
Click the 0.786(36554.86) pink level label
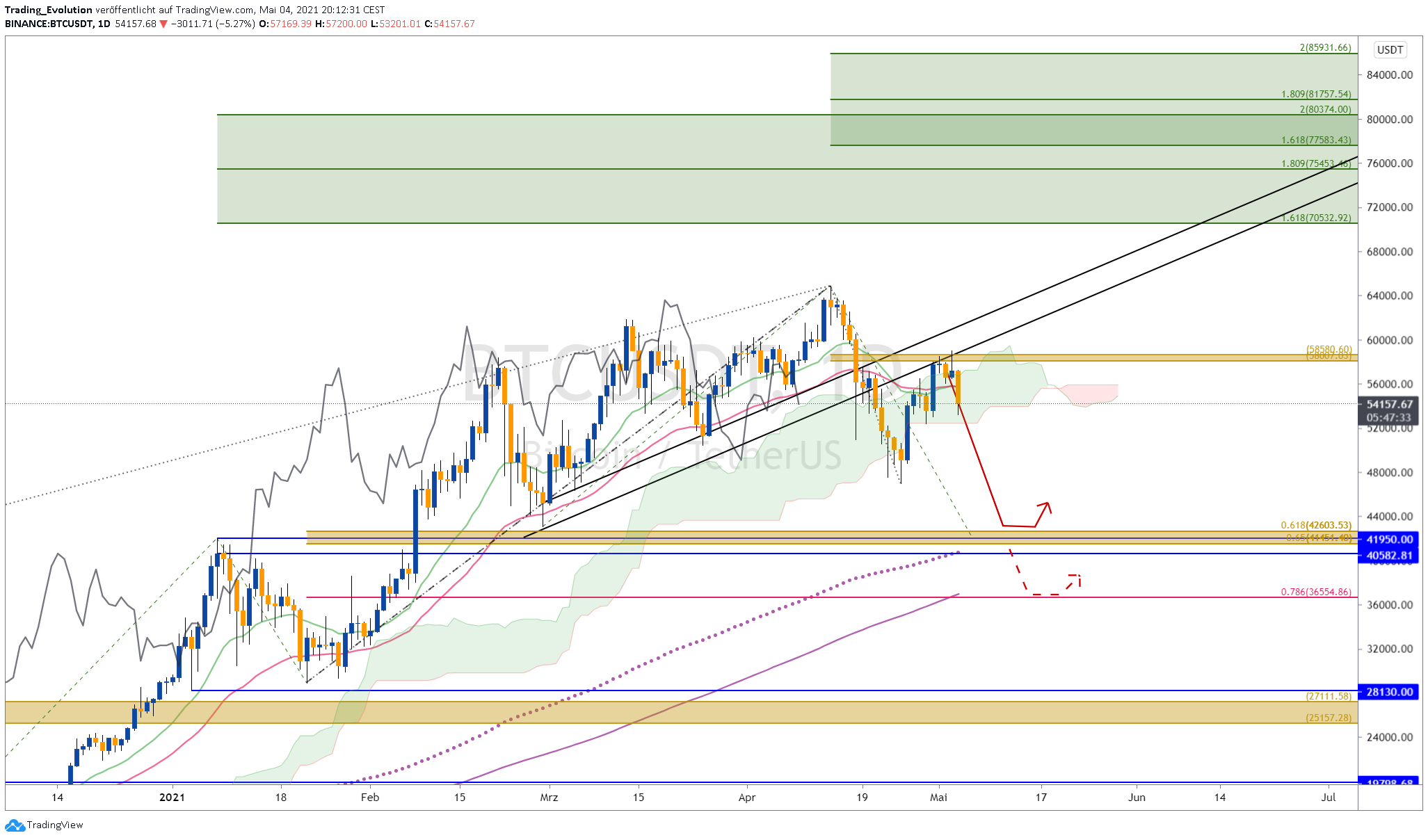1316,592
